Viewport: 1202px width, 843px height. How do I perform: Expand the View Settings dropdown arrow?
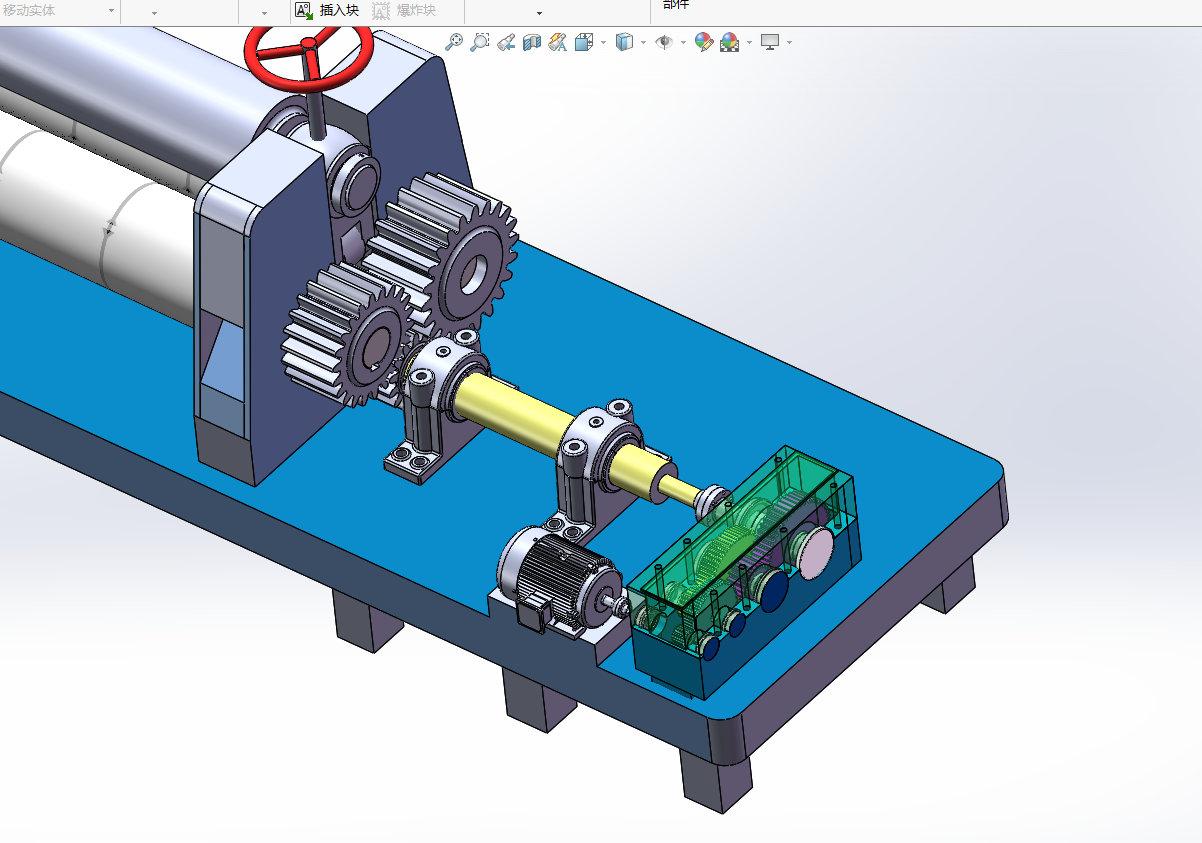pos(789,43)
